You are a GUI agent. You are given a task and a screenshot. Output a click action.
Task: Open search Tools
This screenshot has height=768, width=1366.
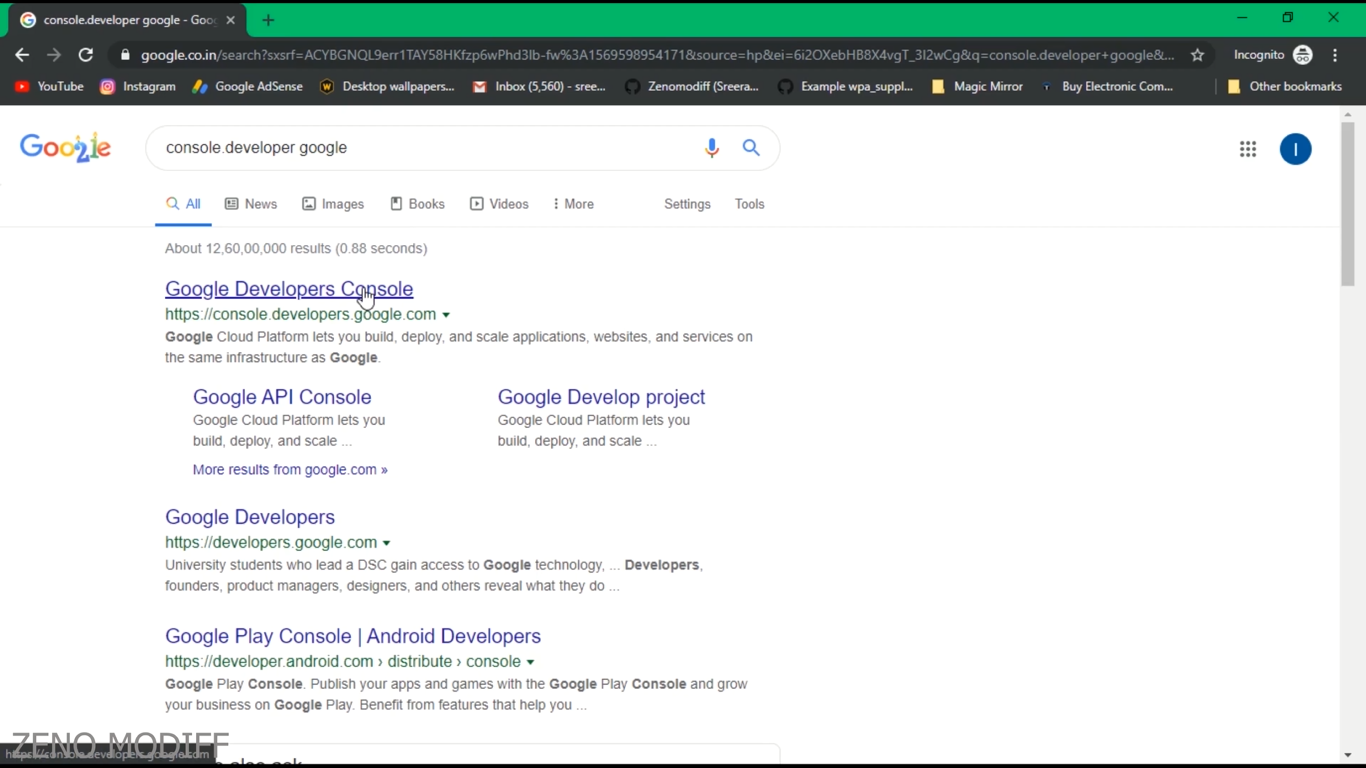pyautogui.click(x=749, y=204)
